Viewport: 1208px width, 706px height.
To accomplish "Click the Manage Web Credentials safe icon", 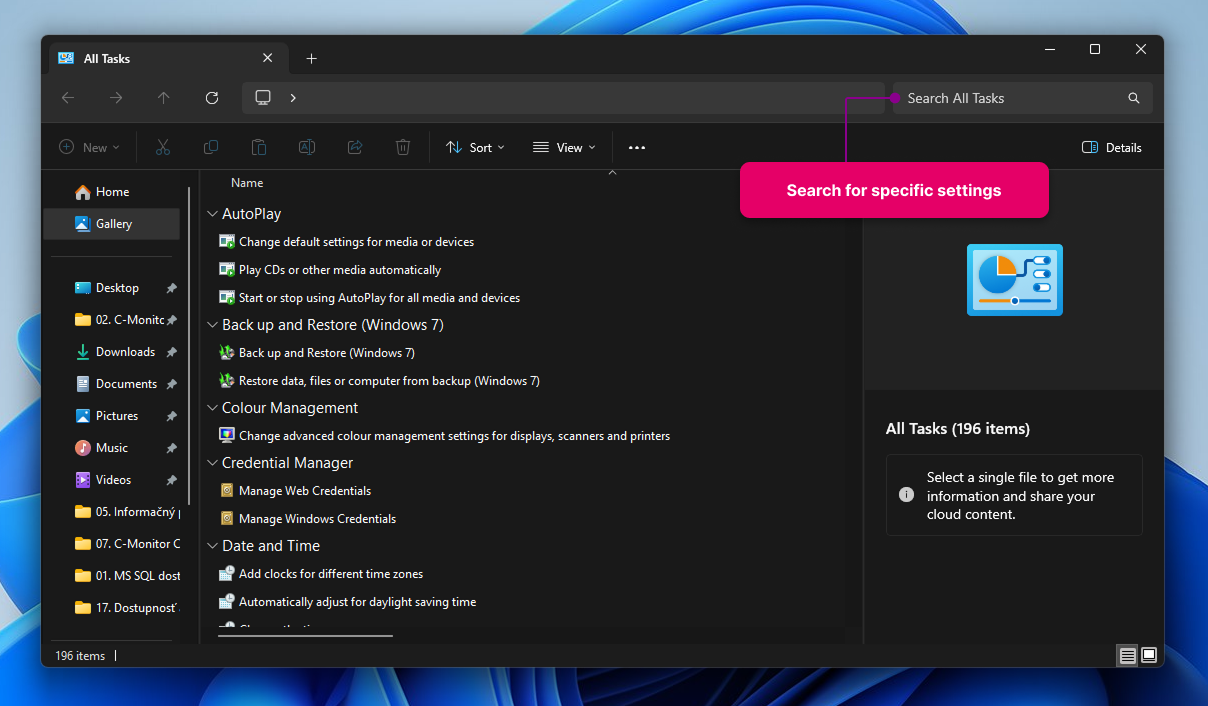I will point(227,491).
